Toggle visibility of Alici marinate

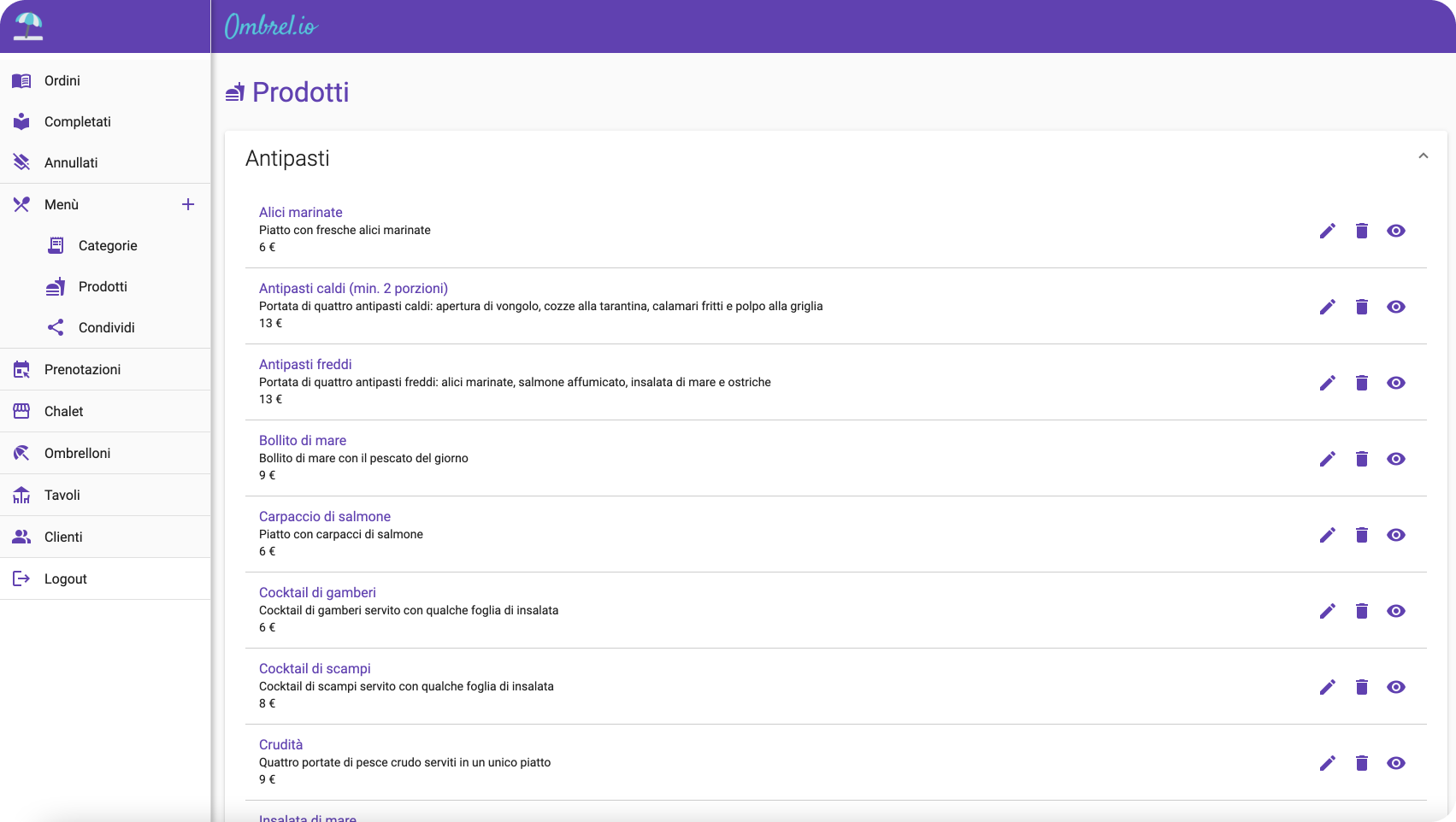pyautogui.click(x=1396, y=231)
